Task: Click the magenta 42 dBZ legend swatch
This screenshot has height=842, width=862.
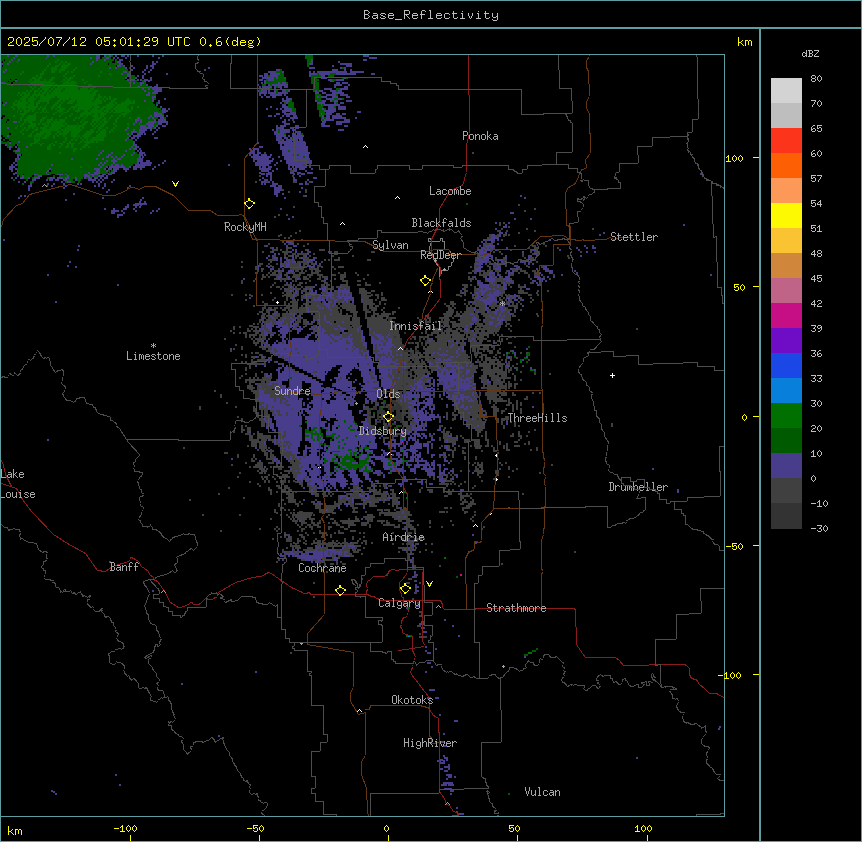Action: click(x=786, y=315)
